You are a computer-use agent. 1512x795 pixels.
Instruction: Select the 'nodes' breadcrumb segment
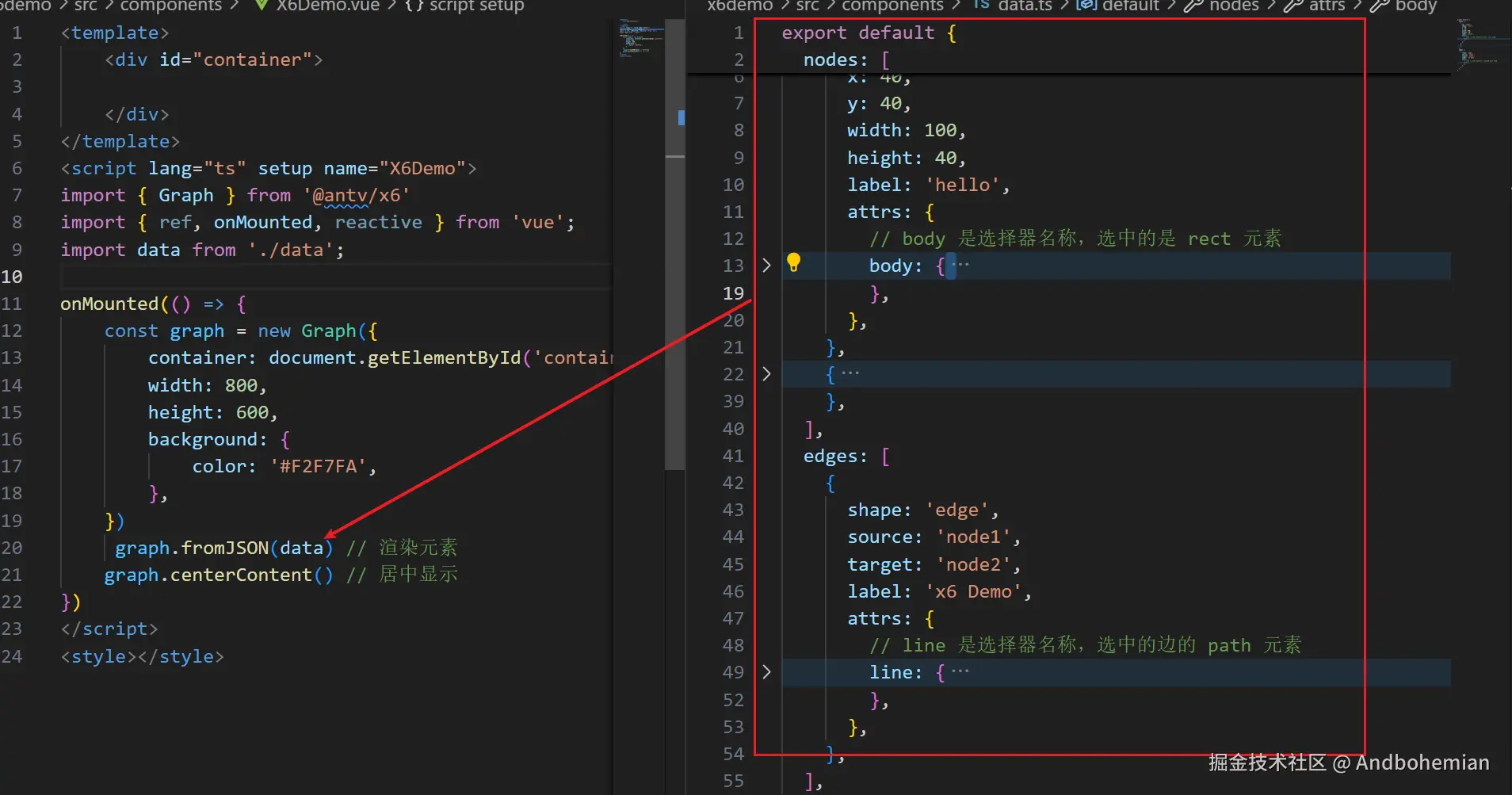tap(1235, 6)
